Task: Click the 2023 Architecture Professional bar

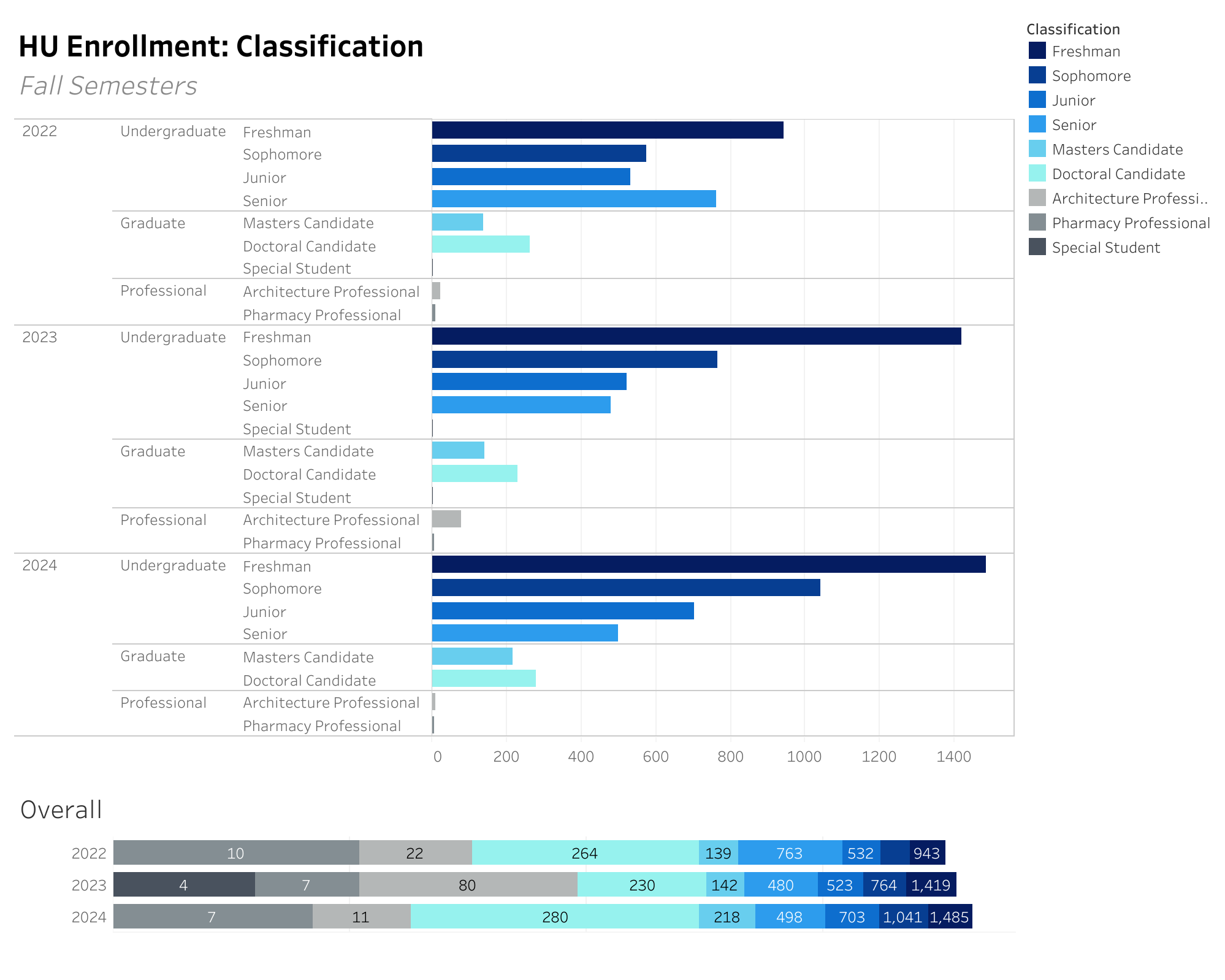Action: [x=446, y=519]
